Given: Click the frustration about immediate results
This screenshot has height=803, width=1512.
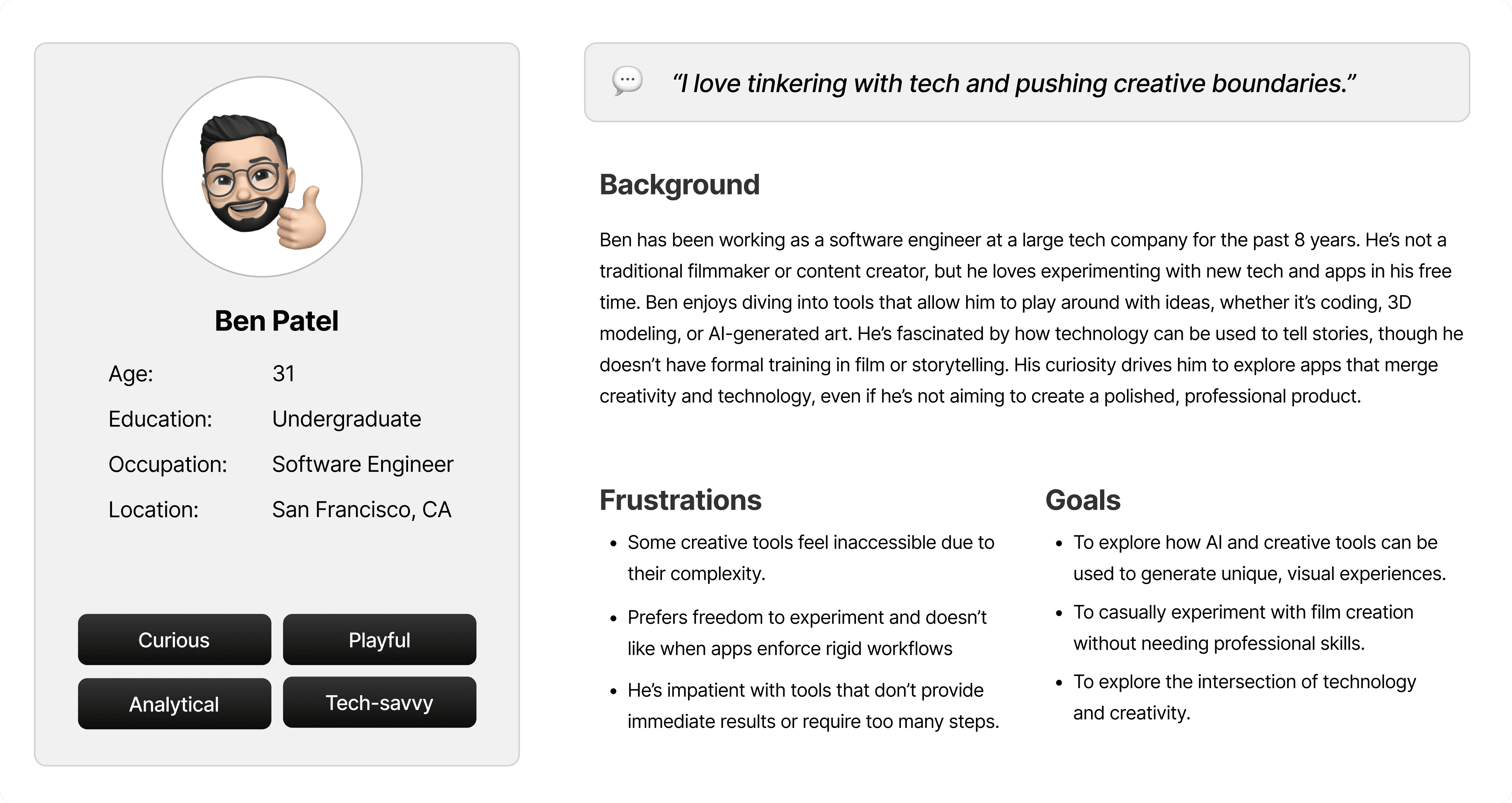Looking at the screenshot, I should coord(813,706).
